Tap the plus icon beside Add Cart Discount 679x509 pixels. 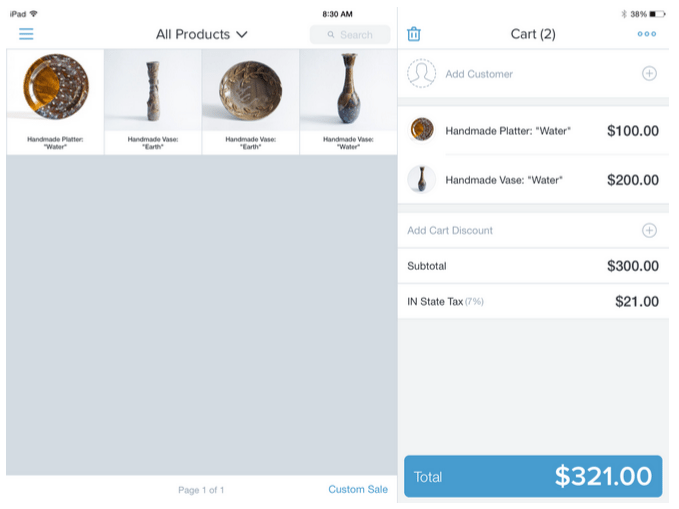[649, 230]
